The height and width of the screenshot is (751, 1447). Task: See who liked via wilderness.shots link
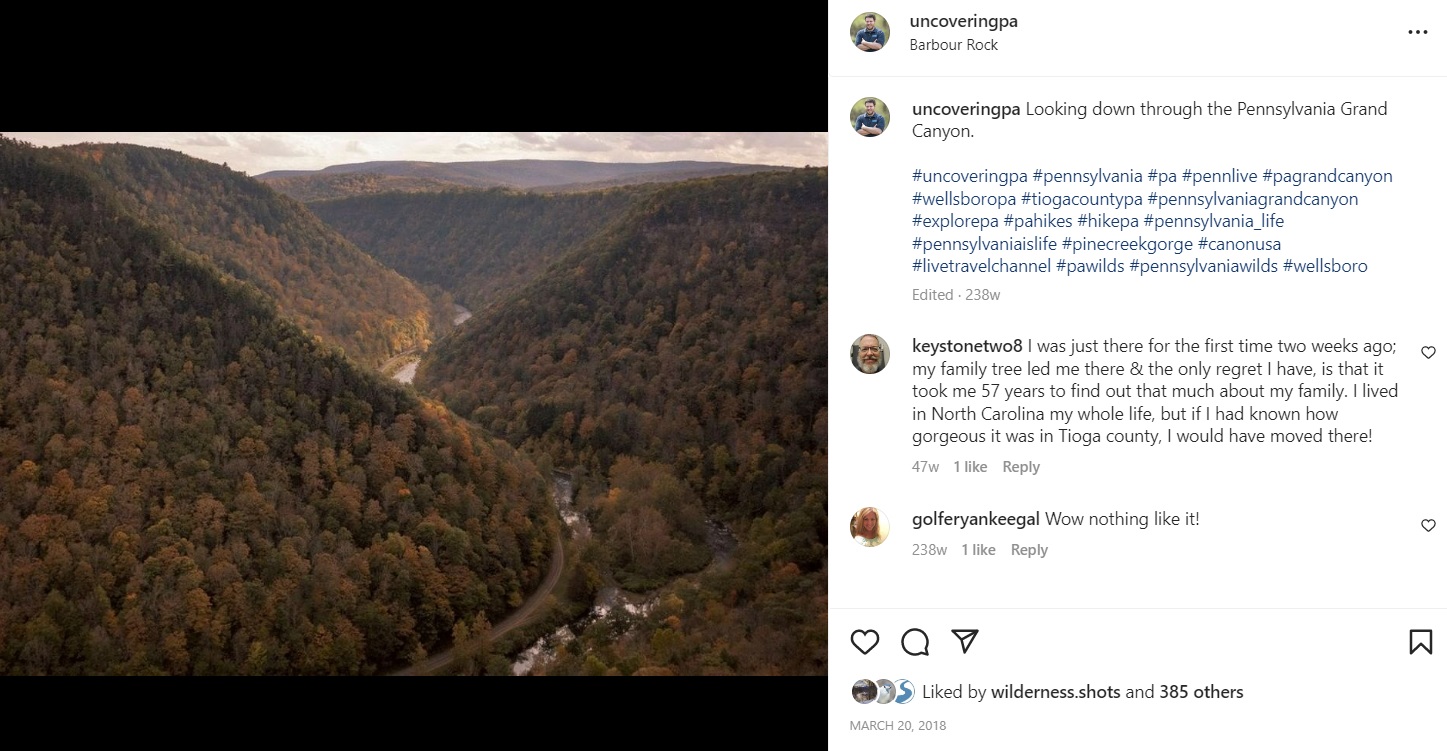(1055, 691)
